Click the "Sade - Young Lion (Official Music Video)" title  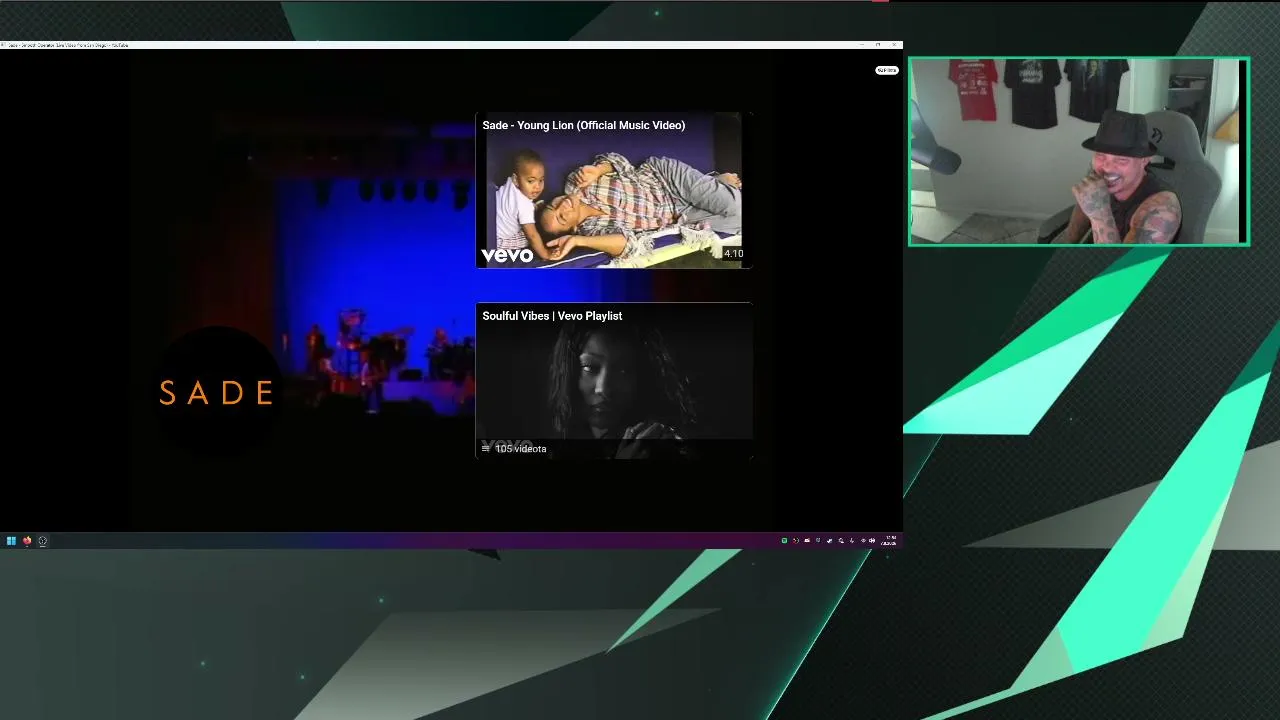tap(583, 125)
